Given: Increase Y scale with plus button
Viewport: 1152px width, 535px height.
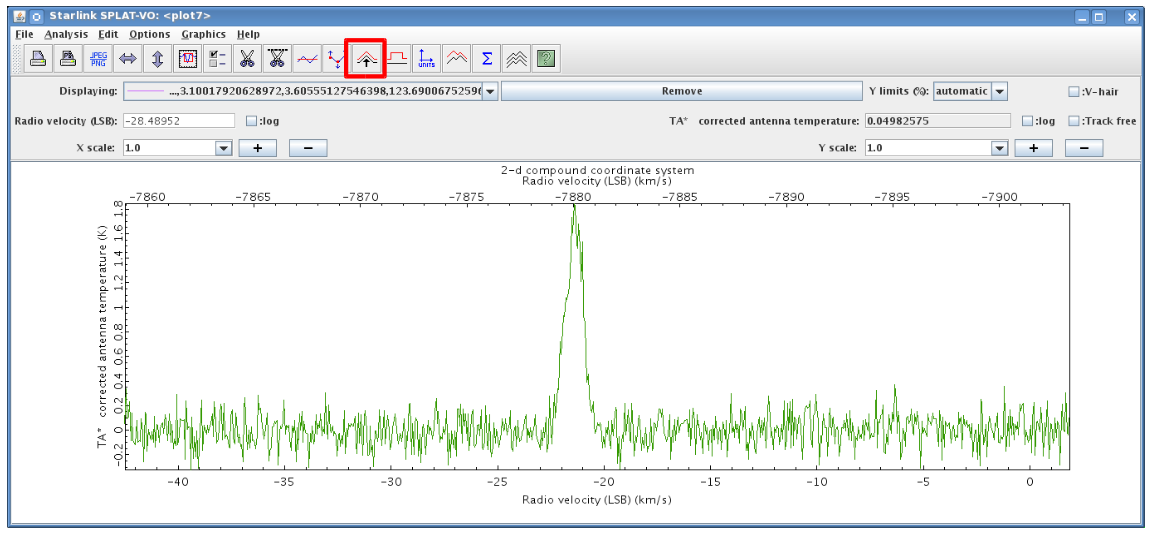Looking at the screenshot, I should pos(1034,148).
